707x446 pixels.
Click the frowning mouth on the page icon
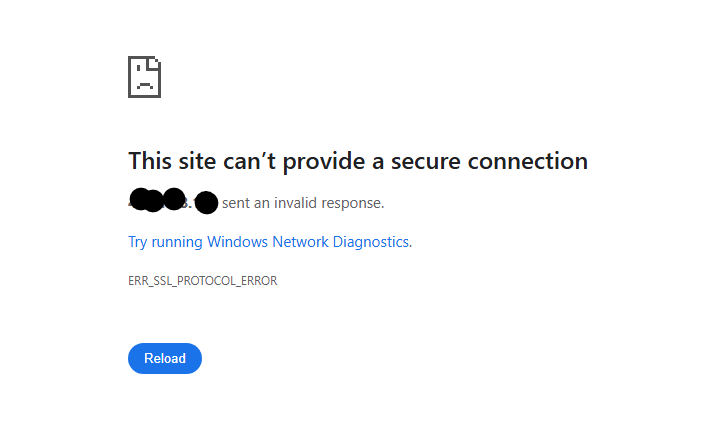(x=144, y=86)
